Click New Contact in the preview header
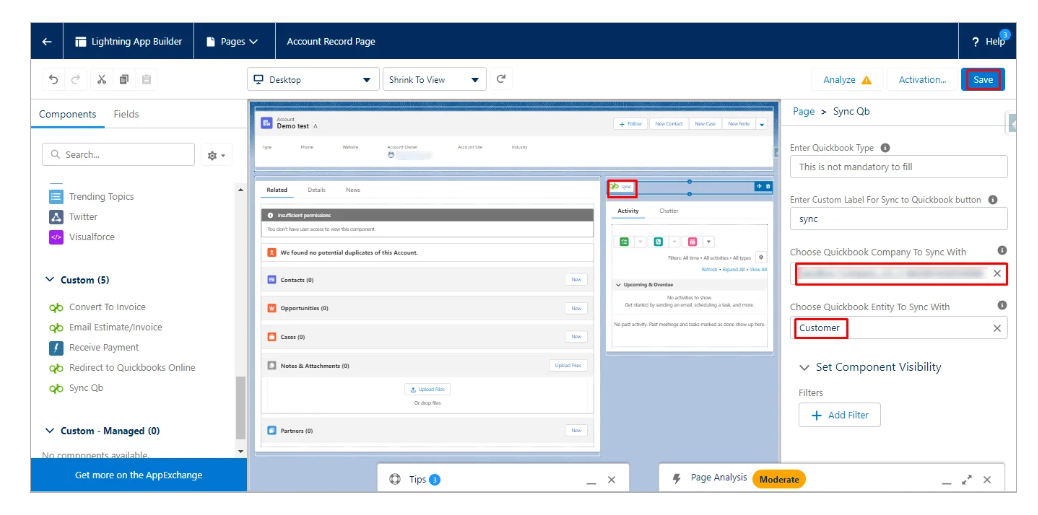 (x=669, y=124)
